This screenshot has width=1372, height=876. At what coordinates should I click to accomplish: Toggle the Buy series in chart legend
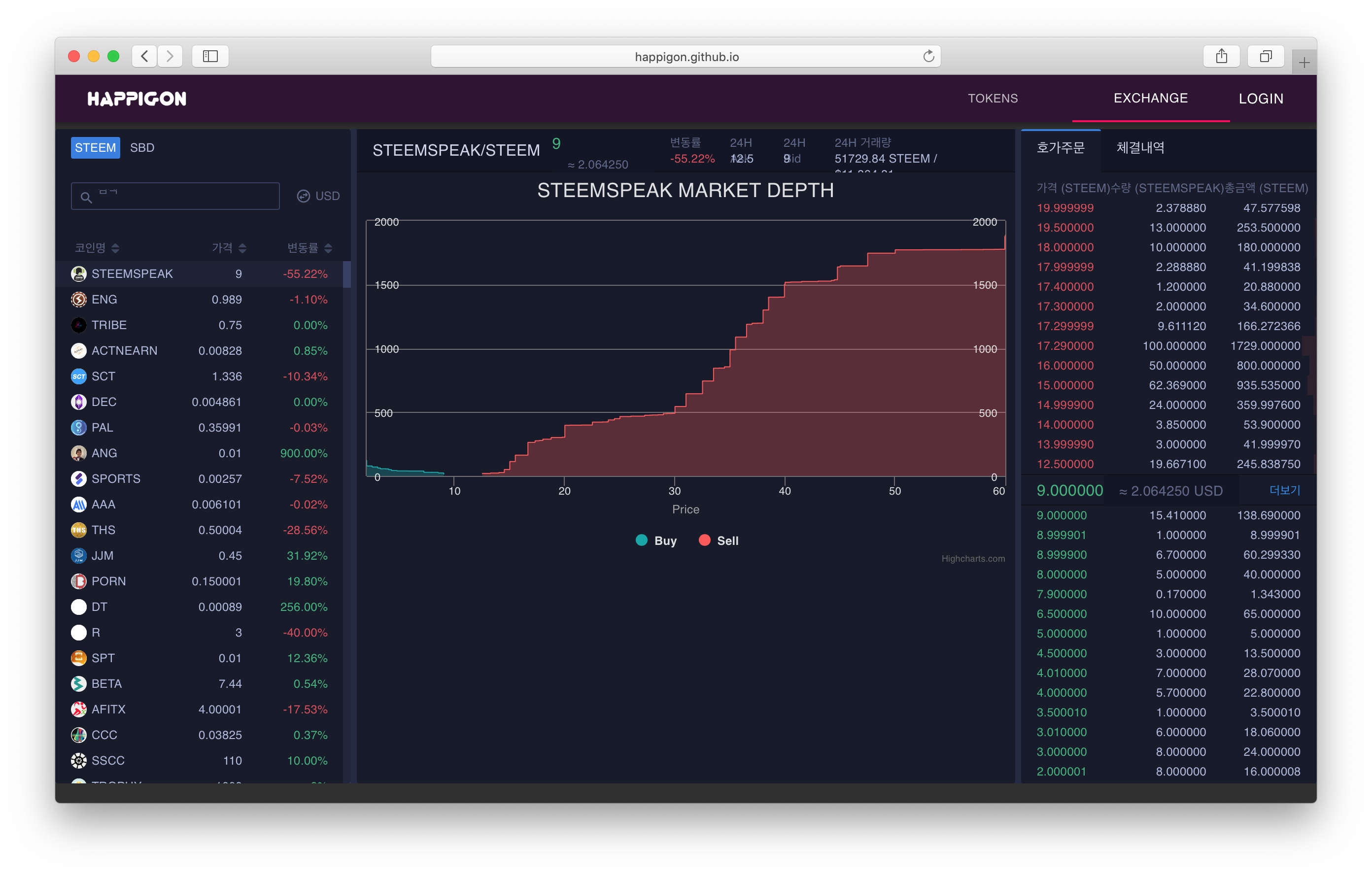[656, 540]
